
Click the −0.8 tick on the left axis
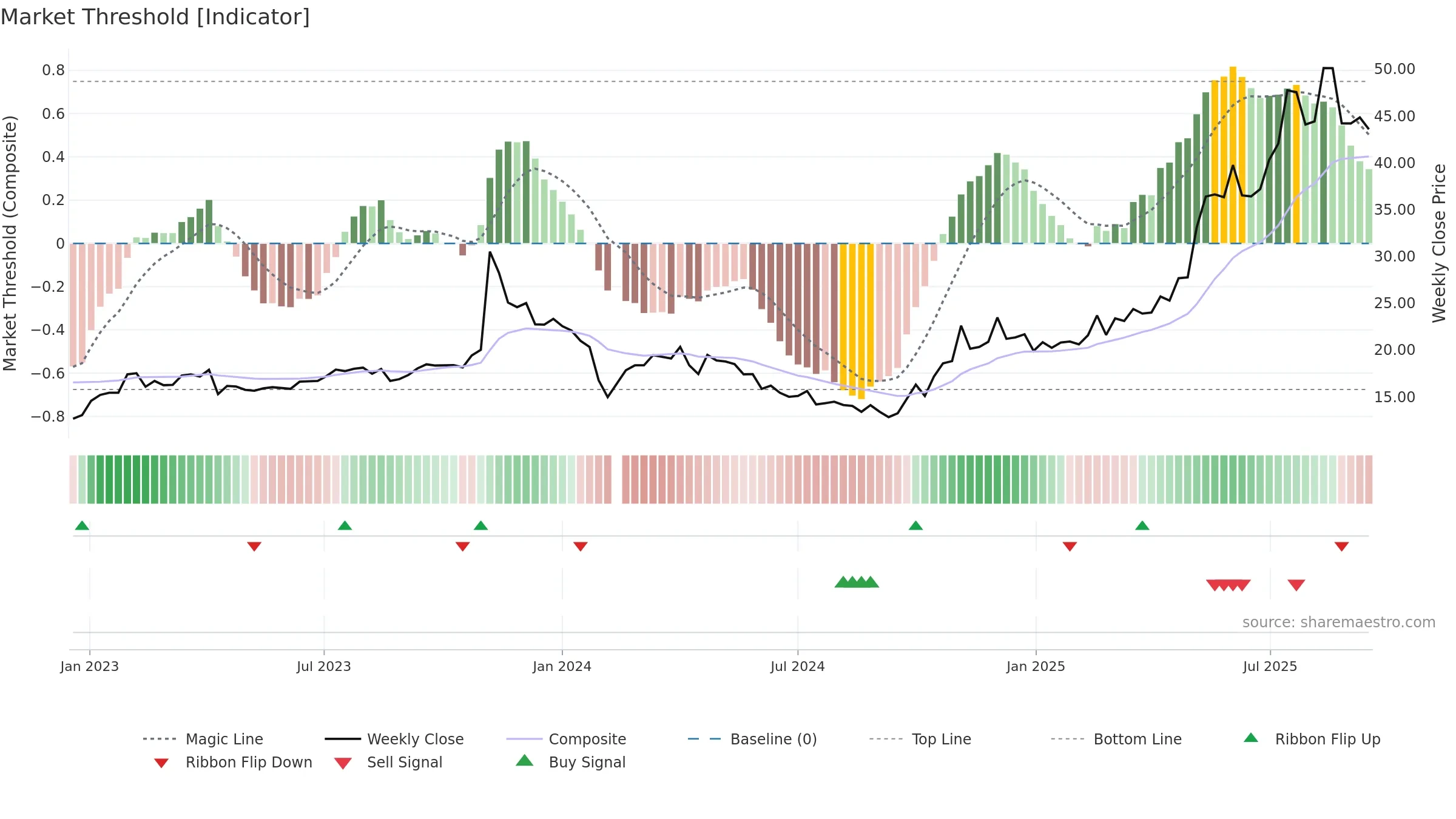[48, 417]
